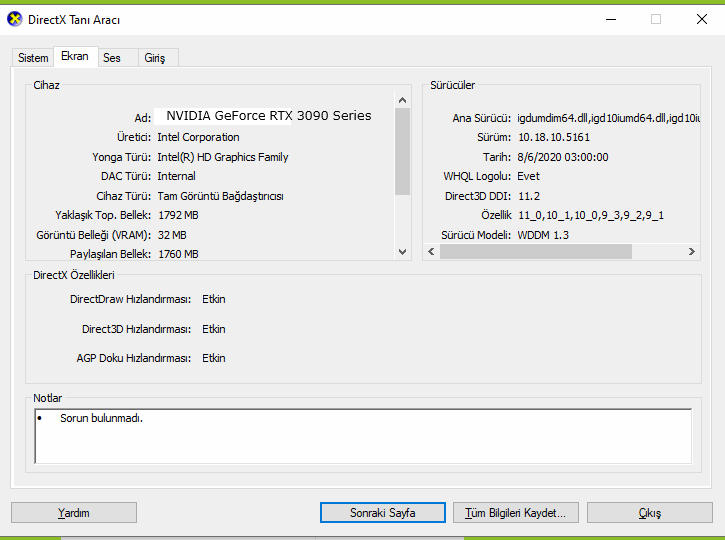725x540 pixels.
Task: Click the feature levels 11_0,10_1 value
Action: pos(591,215)
